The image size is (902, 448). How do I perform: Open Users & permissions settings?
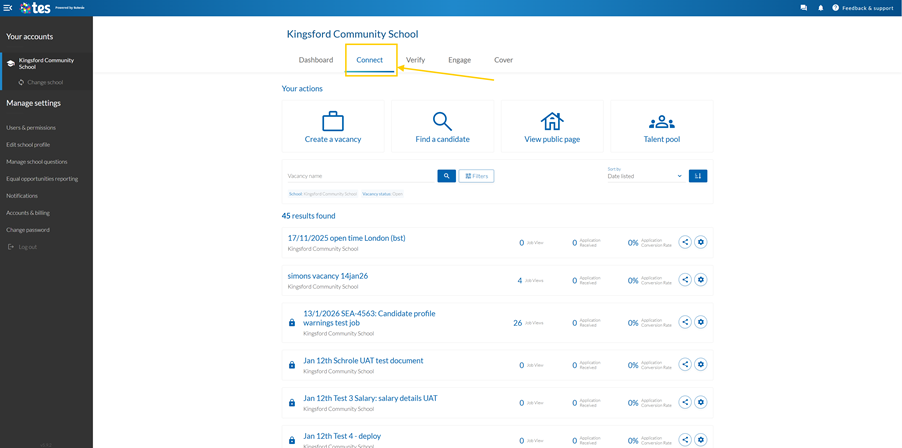tap(31, 128)
